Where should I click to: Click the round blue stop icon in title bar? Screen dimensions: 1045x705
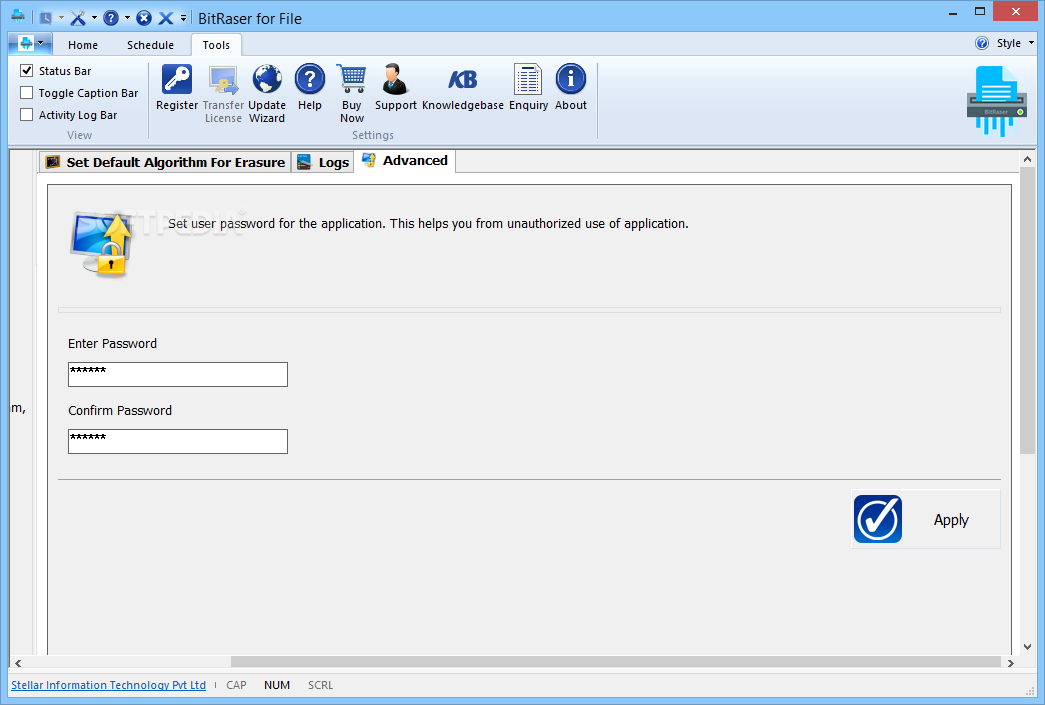(144, 18)
